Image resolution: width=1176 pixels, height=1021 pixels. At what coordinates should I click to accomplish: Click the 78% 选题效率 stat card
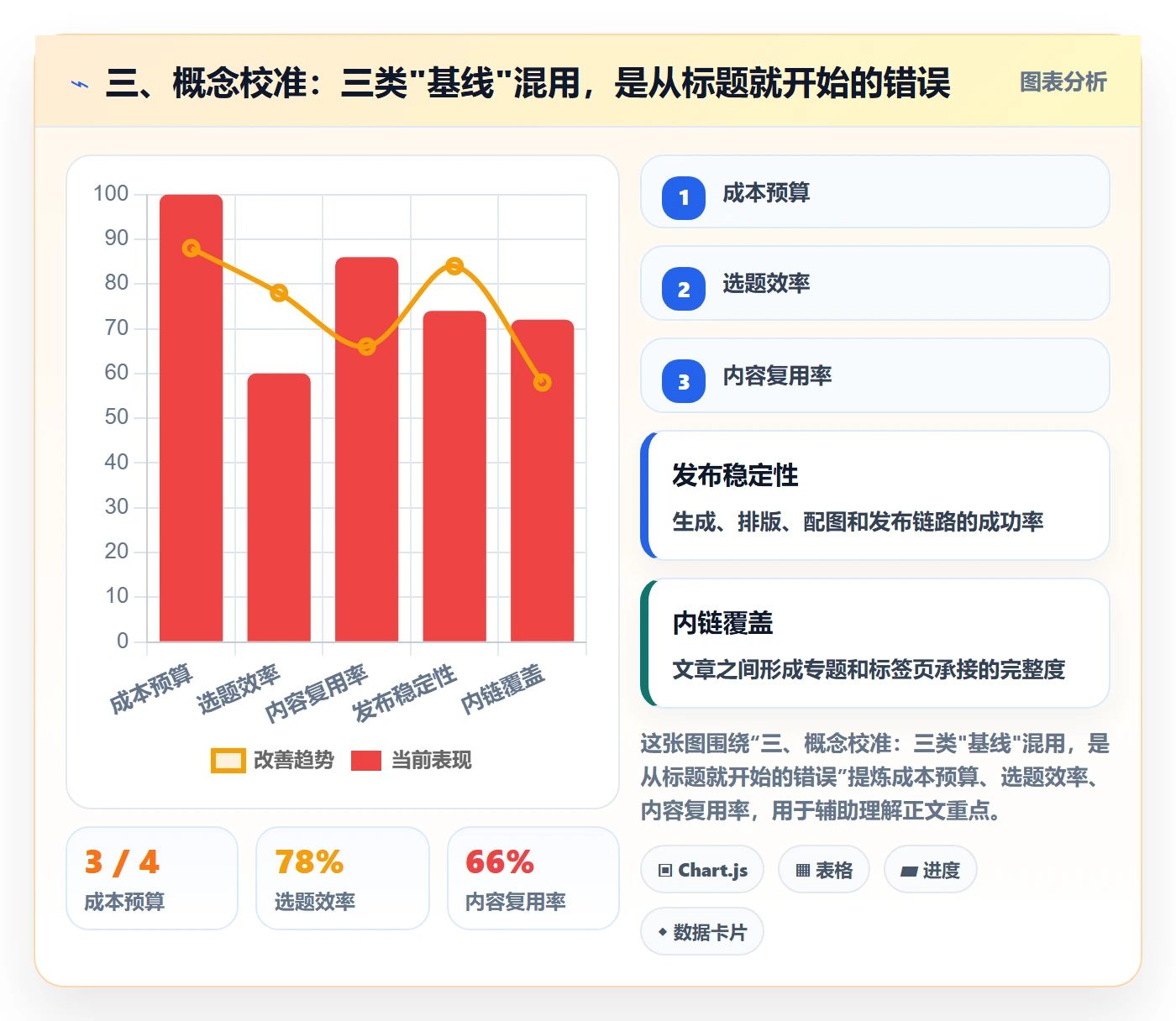[x=343, y=878]
